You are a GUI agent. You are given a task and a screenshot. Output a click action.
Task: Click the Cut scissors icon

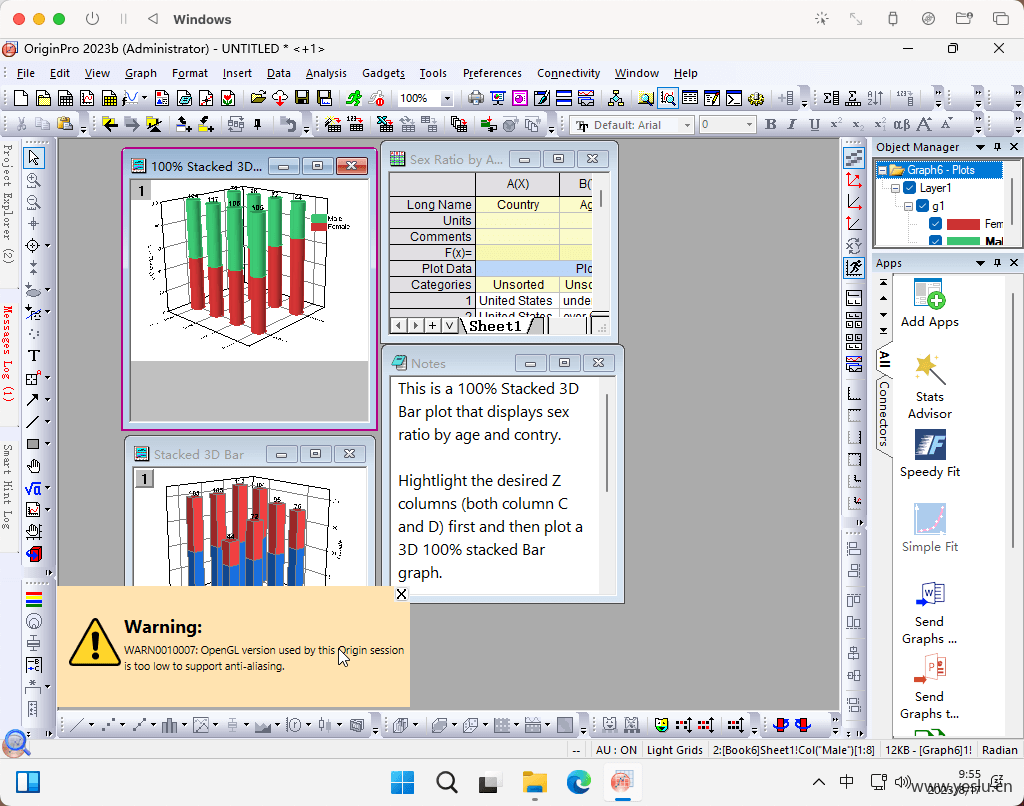pos(21,124)
